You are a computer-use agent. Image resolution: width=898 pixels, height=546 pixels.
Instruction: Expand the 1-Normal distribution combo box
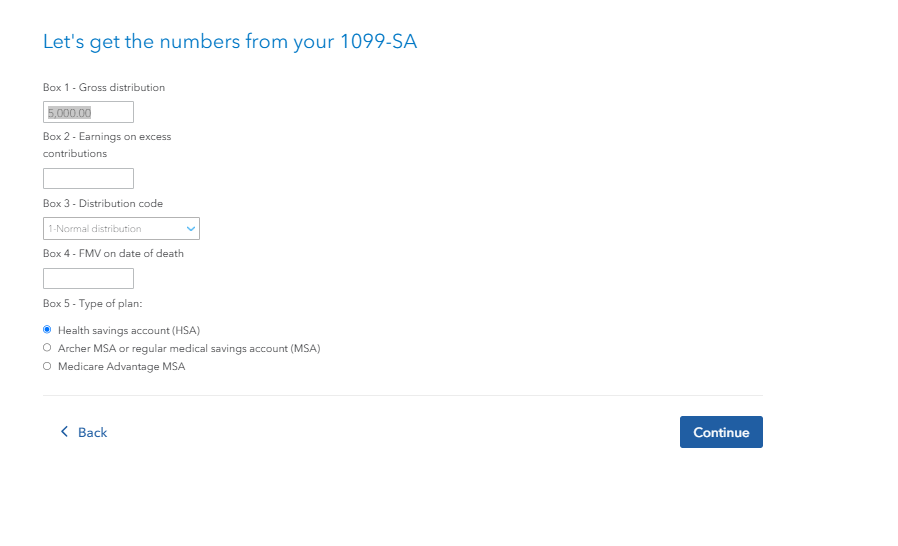pos(121,229)
